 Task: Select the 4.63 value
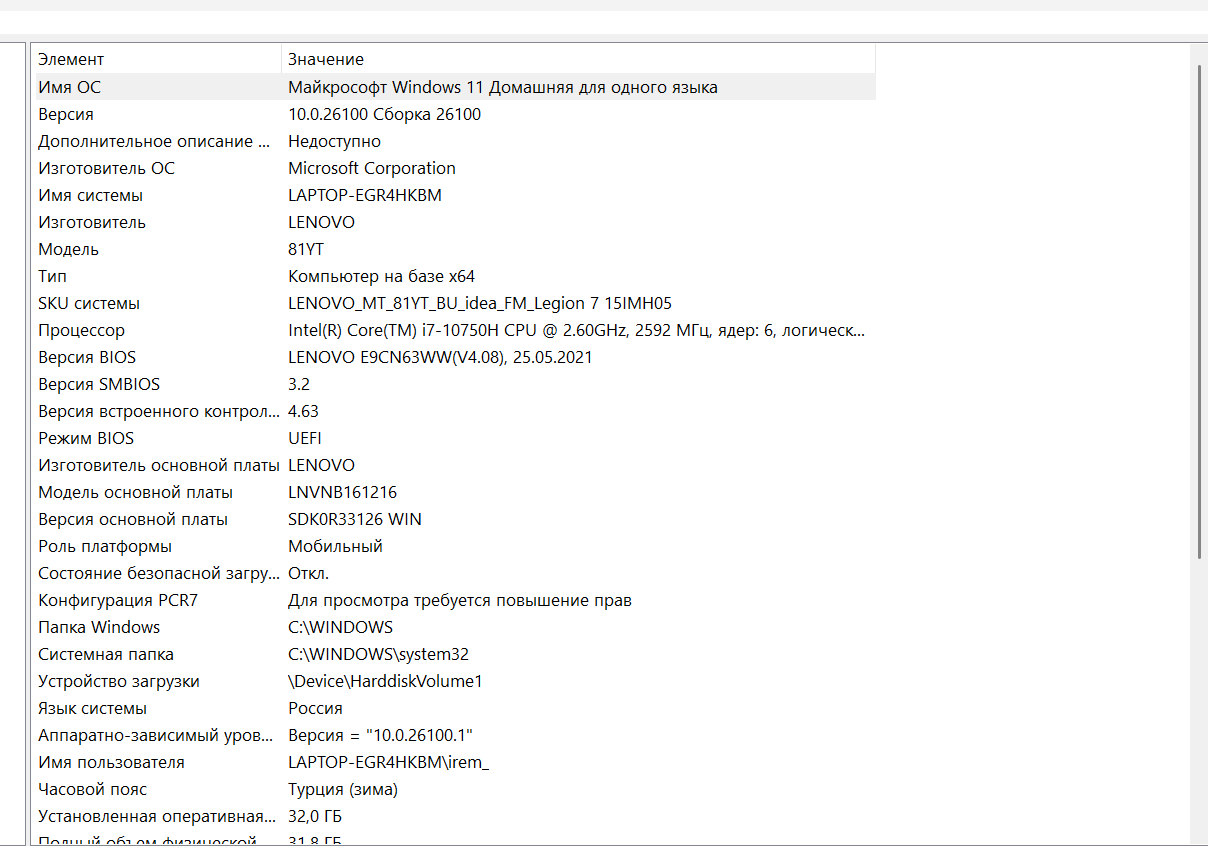[x=304, y=411]
